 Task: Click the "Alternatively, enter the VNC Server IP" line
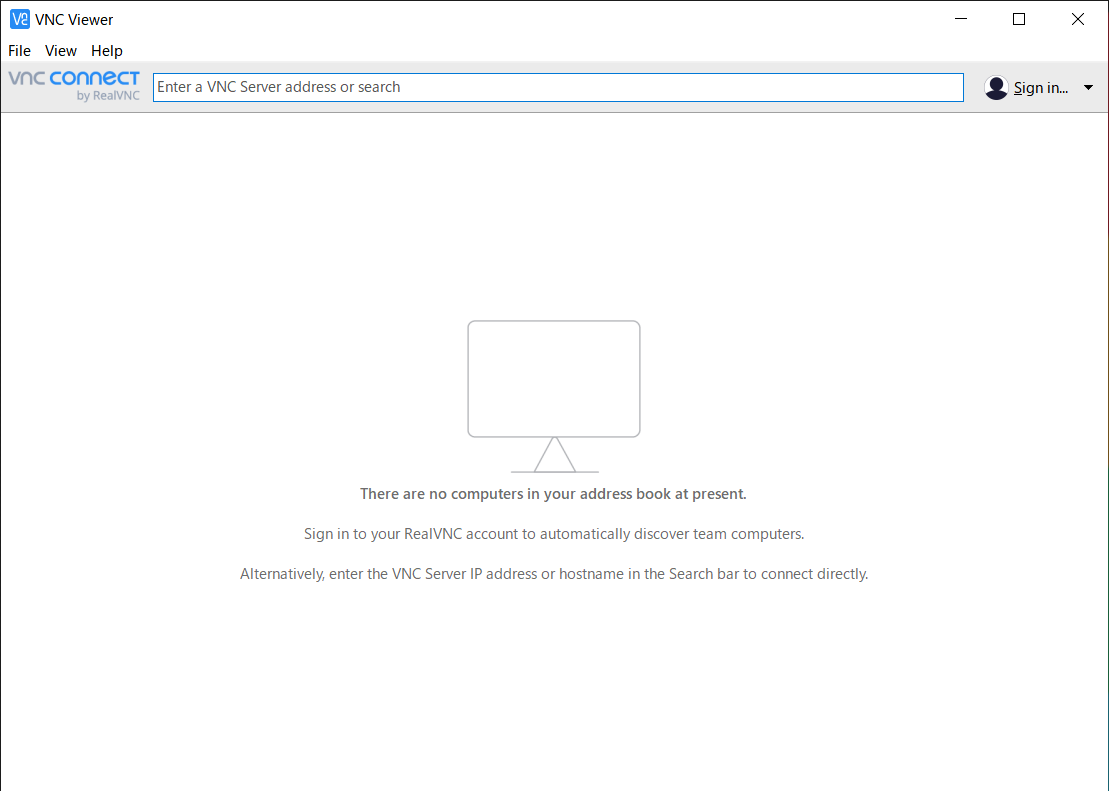(x=554, y=574)
